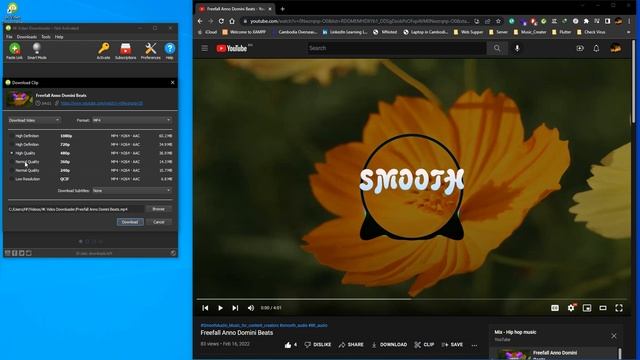
Task: Click the save path text field
Action: 76,209
